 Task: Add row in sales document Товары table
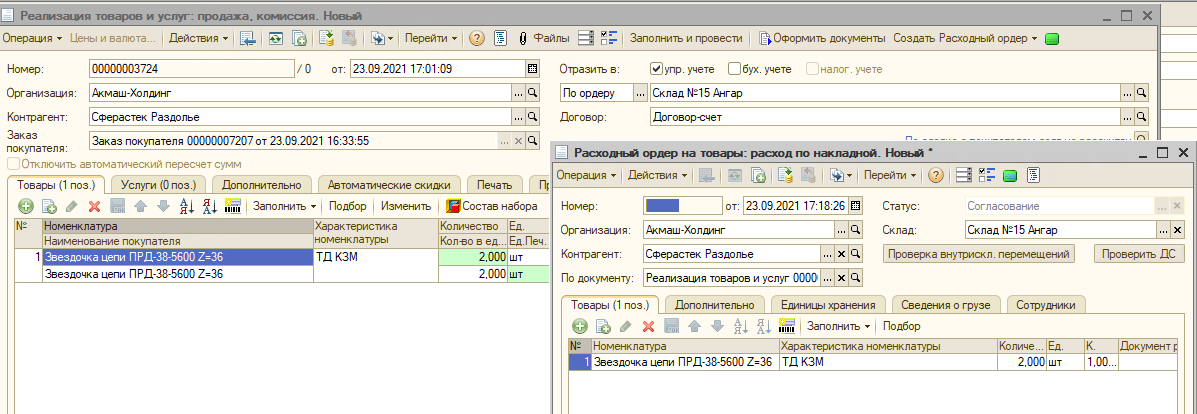[x=25, y=206]
